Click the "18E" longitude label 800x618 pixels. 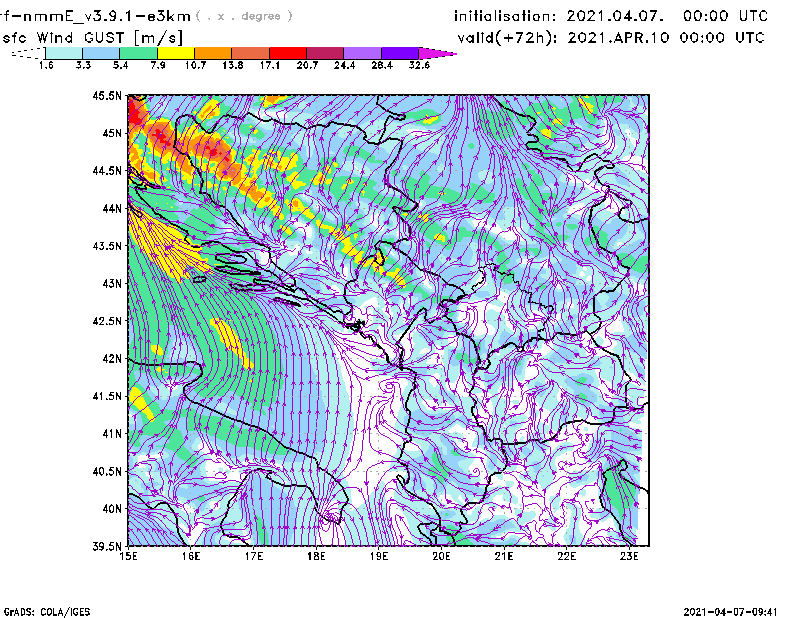(x=316, y=556)
